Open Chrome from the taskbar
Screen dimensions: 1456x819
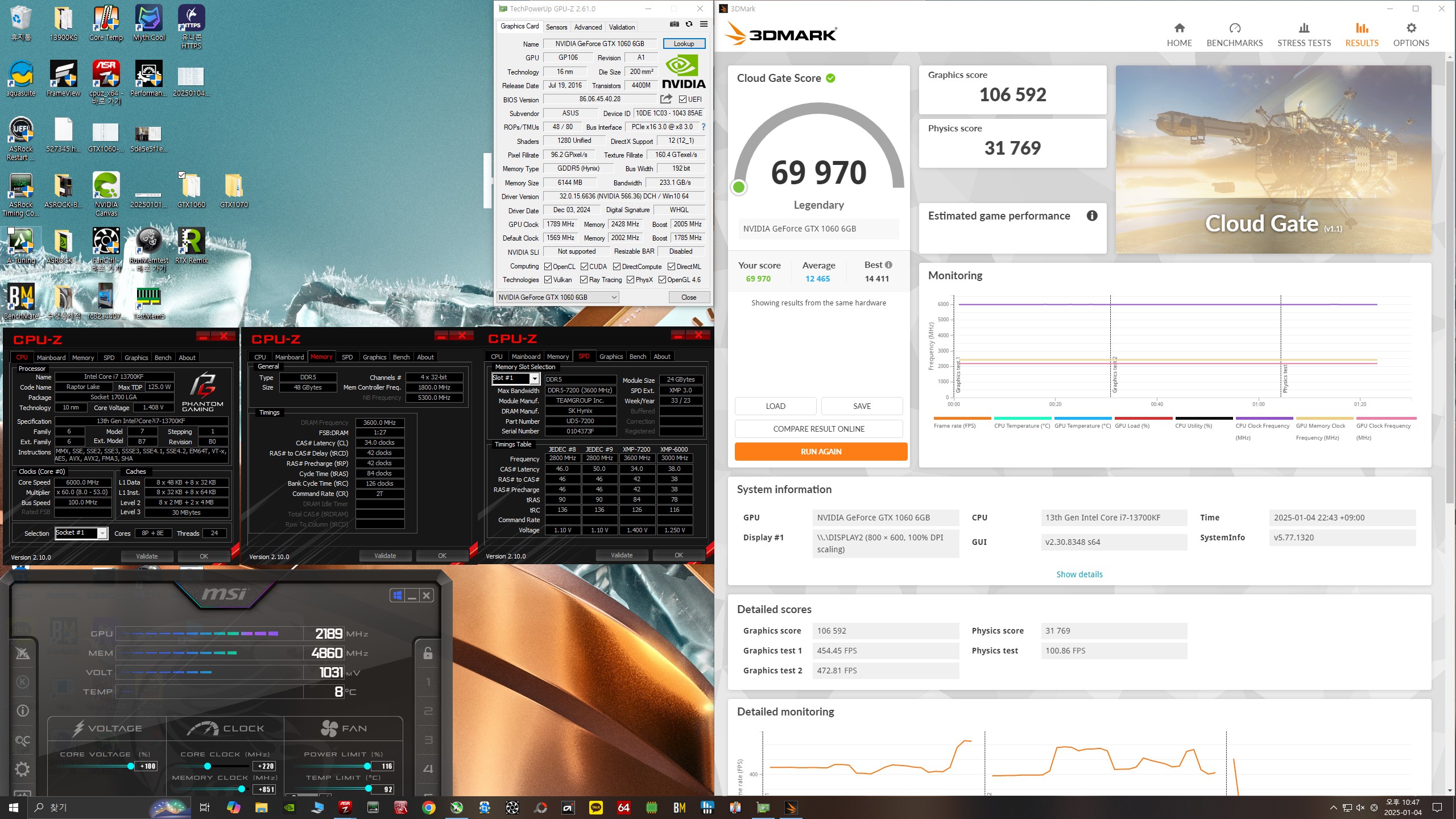(429, 808)
